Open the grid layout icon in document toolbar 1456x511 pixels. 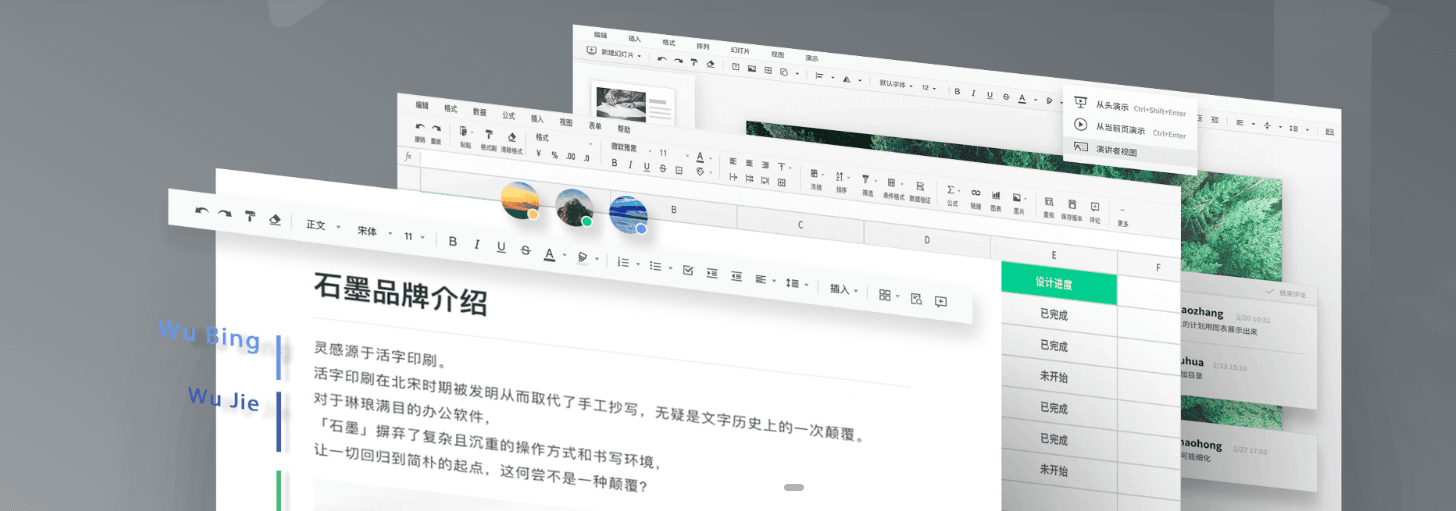point(888,295)
